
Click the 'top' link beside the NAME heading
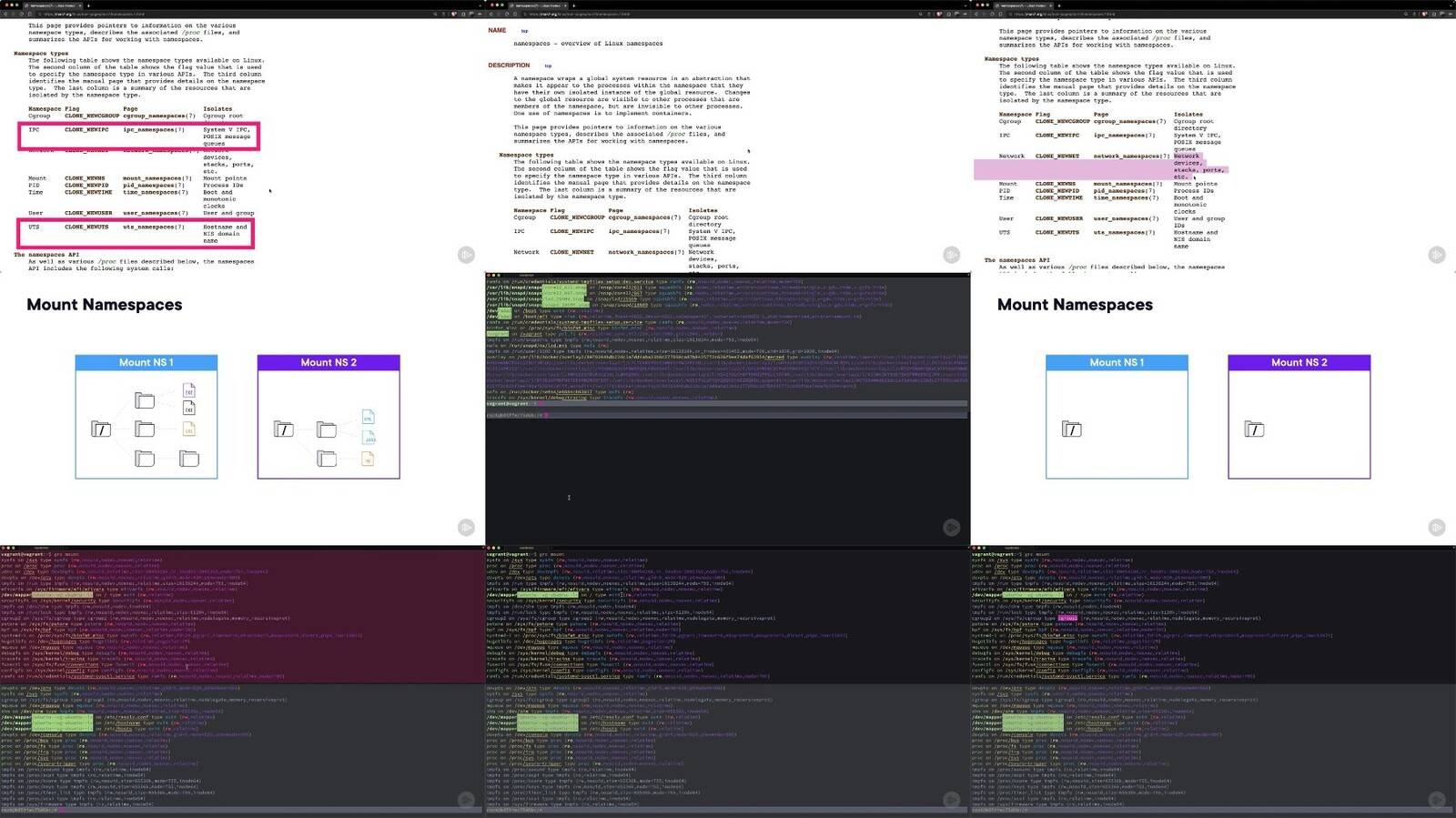tap(524, 31)
